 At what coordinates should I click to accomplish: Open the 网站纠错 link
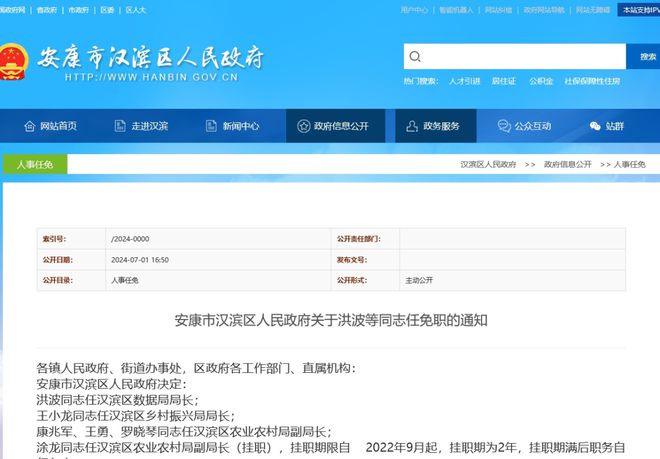[x=498, y=10]
